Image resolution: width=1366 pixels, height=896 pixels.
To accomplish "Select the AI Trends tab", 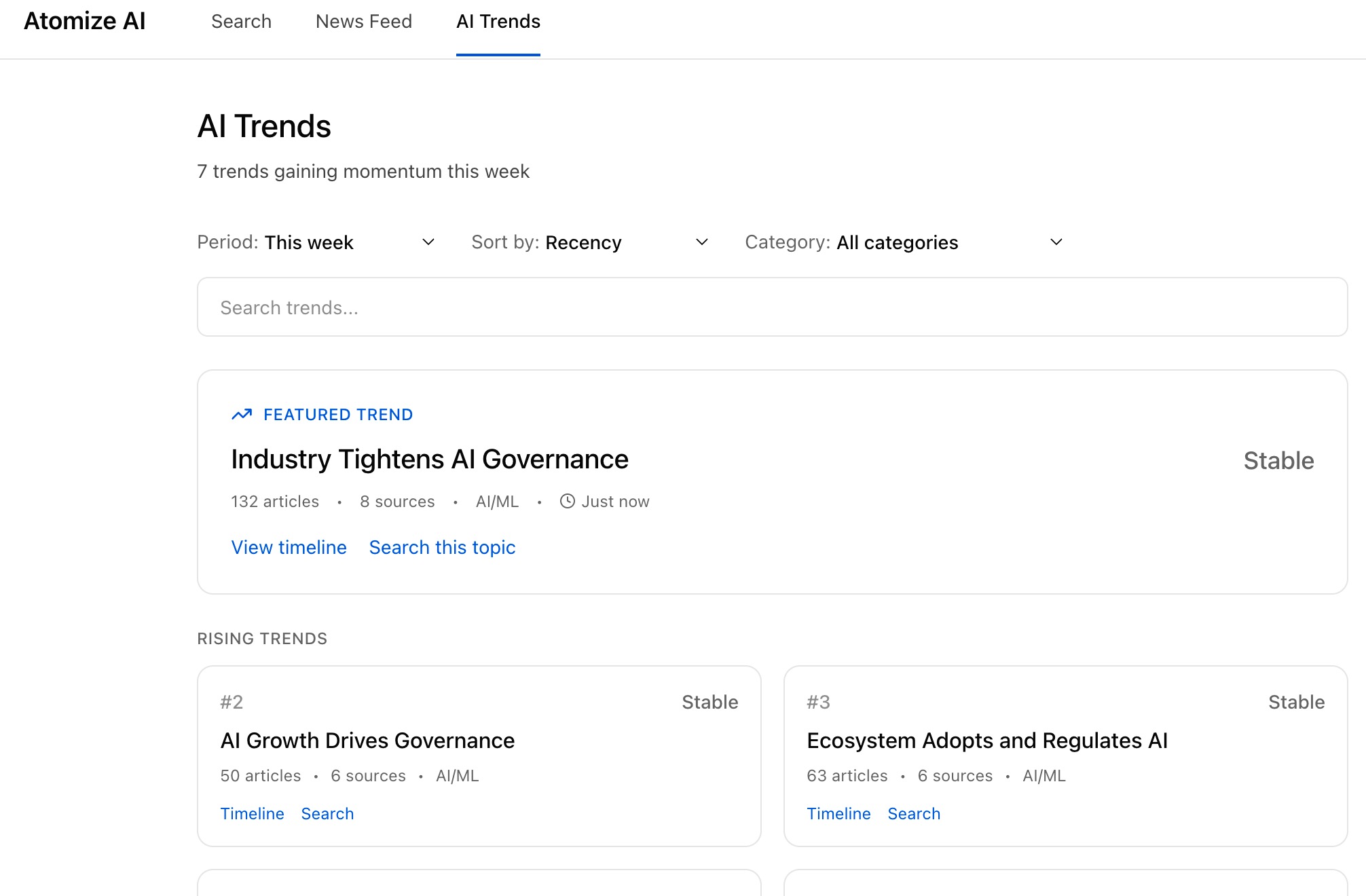I will point(498,21).
